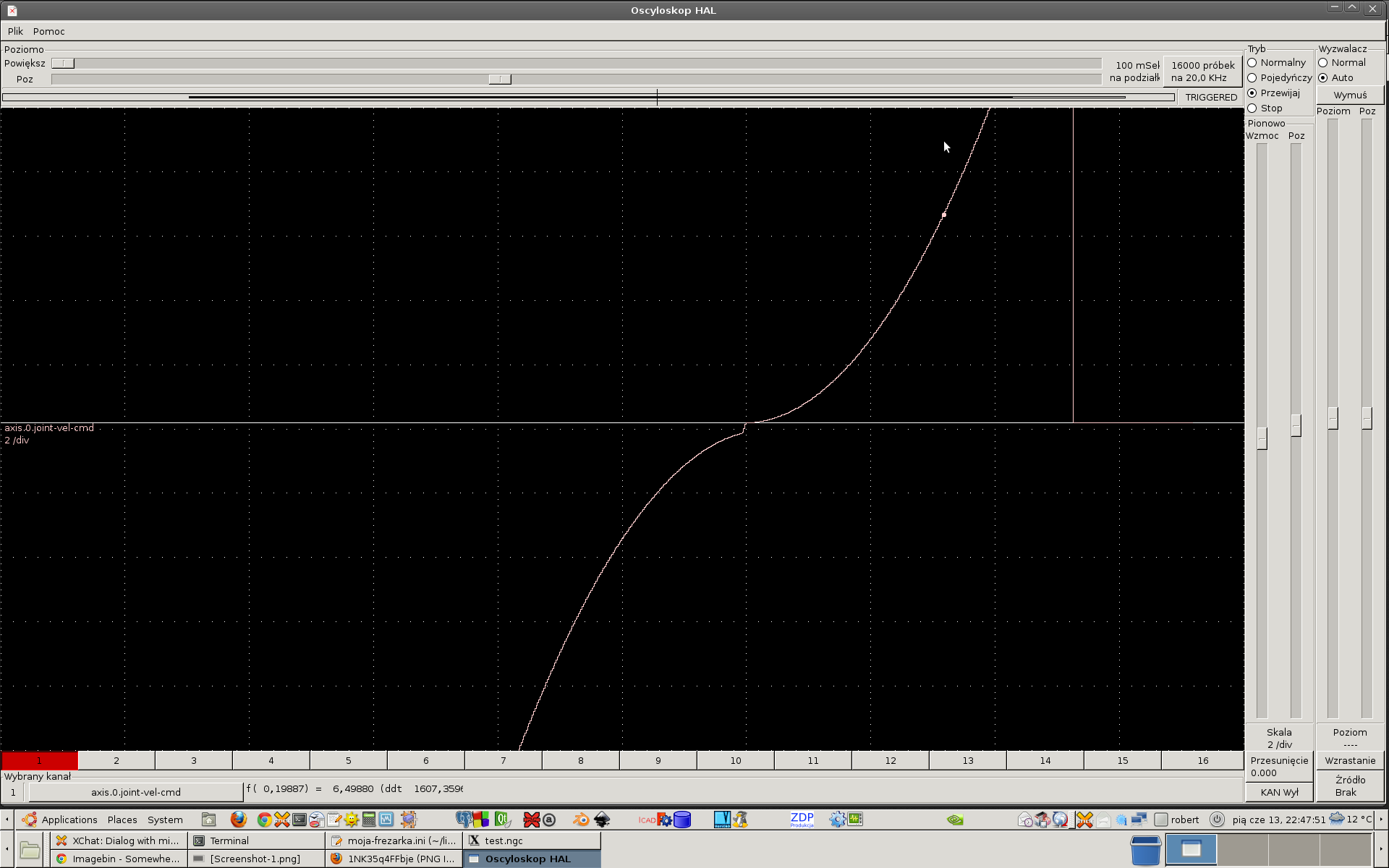Click the TRIGGERED status label

[1211, 97]
